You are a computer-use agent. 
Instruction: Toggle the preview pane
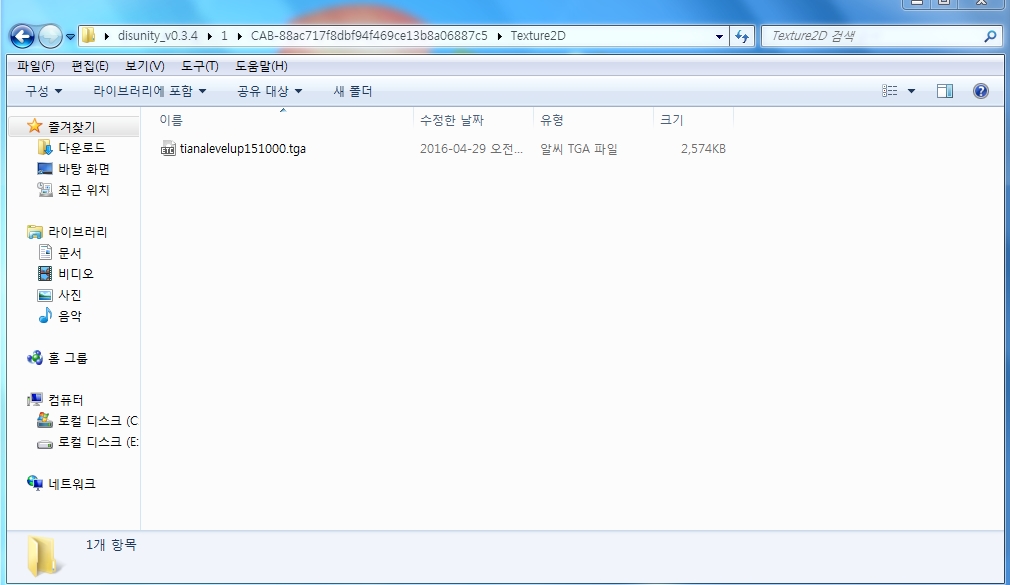point(945,91)
